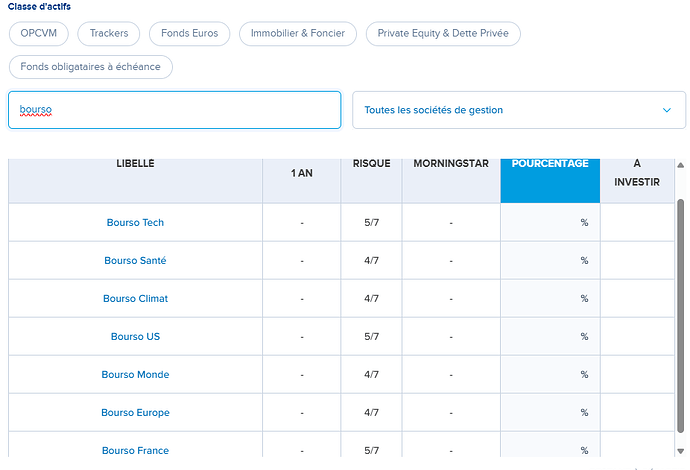Screen dimensions: 690x470
Task: Filter by OPCVM asset class
Action: [x=39, y=33]
